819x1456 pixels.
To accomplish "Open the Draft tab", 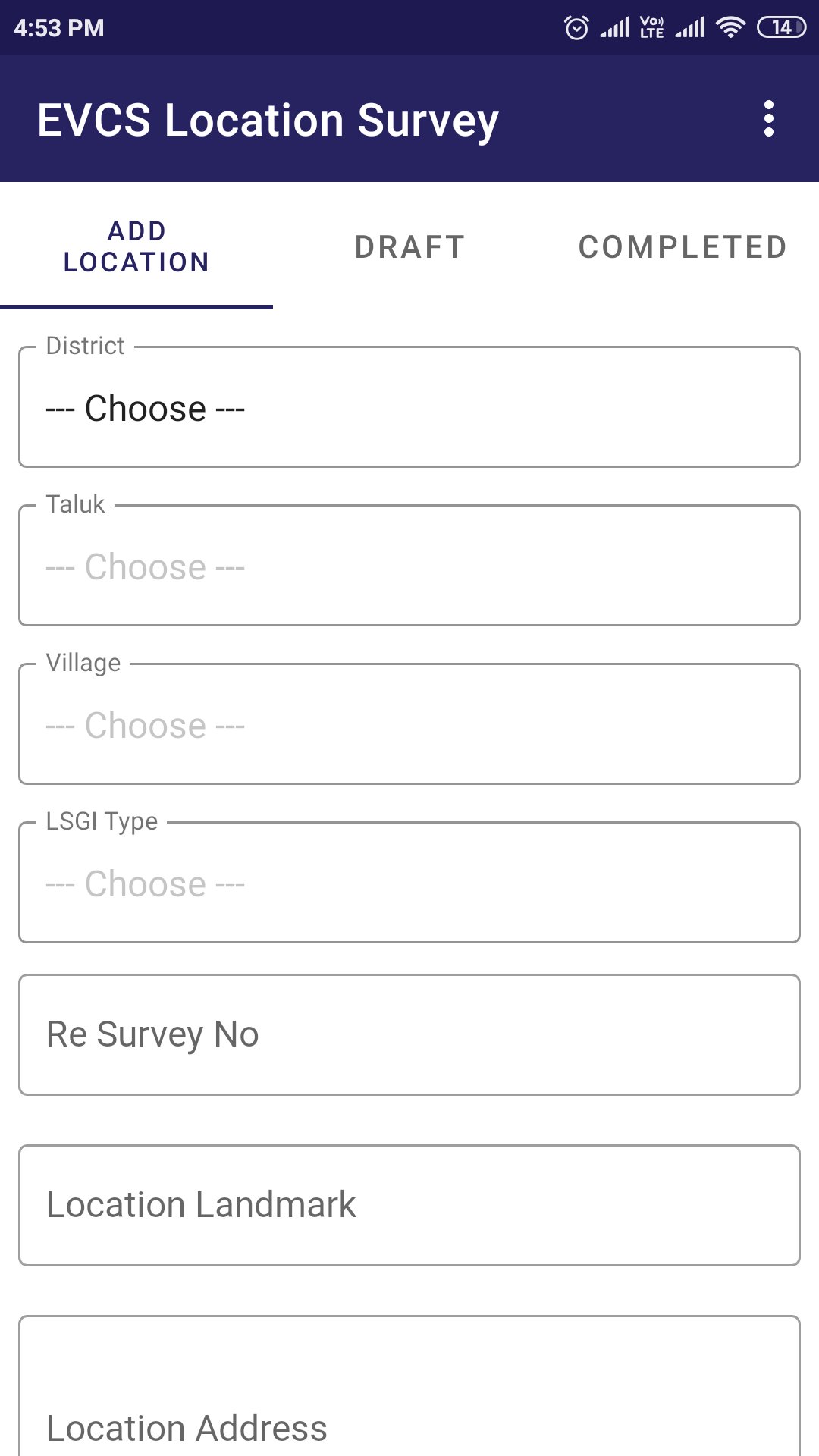I will tap(409, 247).
